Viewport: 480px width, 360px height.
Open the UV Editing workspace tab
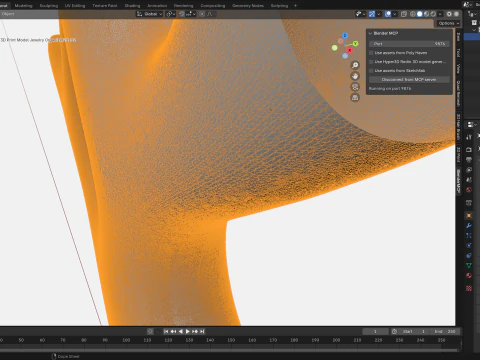[x=75, y=6]
